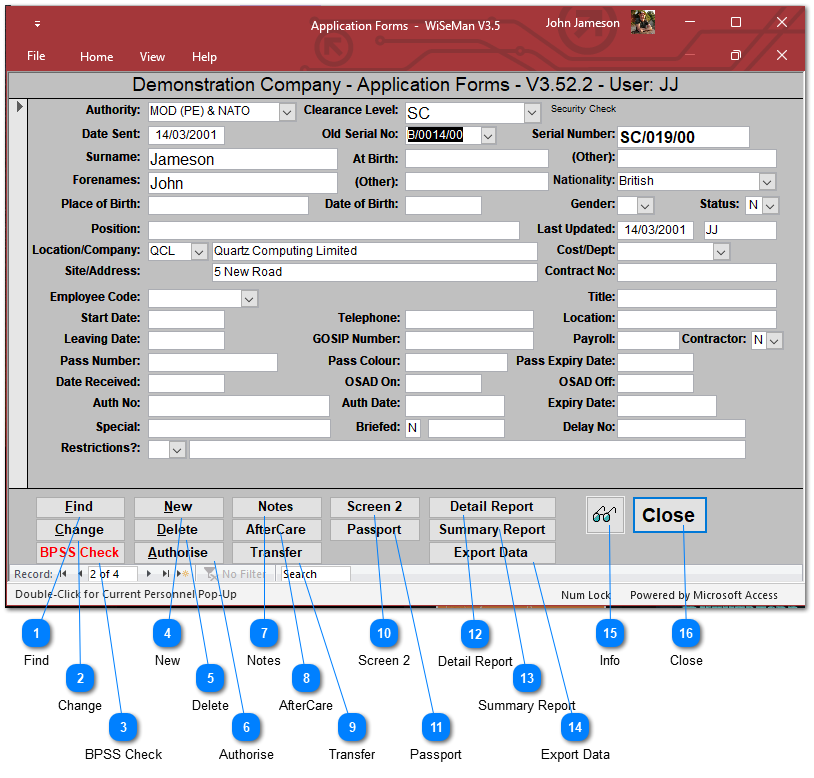Image resolution: width=814 pixels, height=778 pixels.
Task: Click the Info glasses icon button
Action: coord(605,515)
